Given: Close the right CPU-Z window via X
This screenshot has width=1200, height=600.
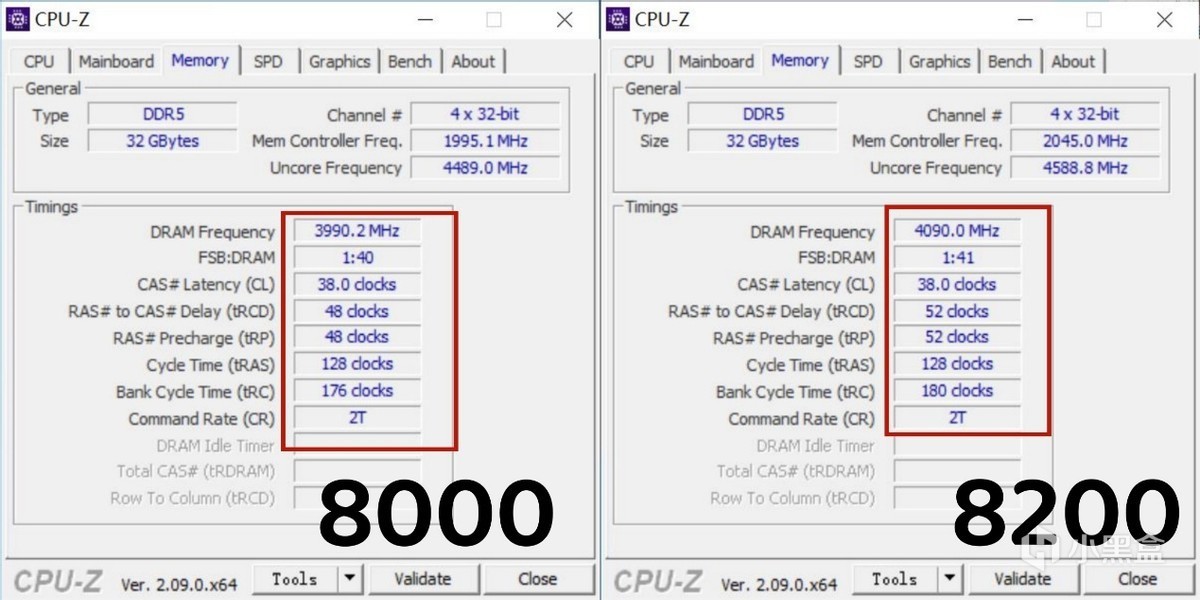Looking at the screenshot, I should pos(1165,19).
